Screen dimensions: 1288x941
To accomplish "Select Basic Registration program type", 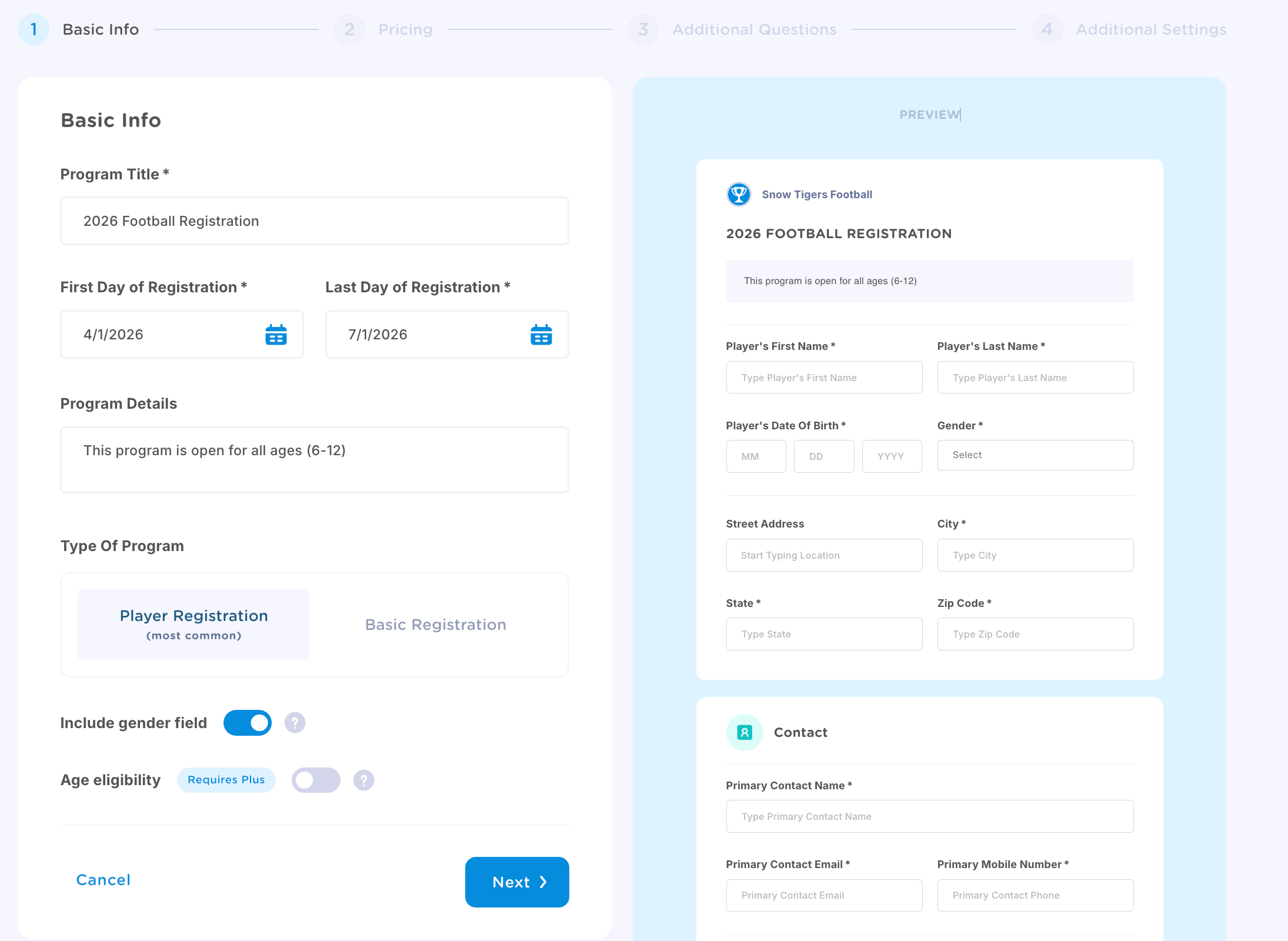I will click(435, 625).
